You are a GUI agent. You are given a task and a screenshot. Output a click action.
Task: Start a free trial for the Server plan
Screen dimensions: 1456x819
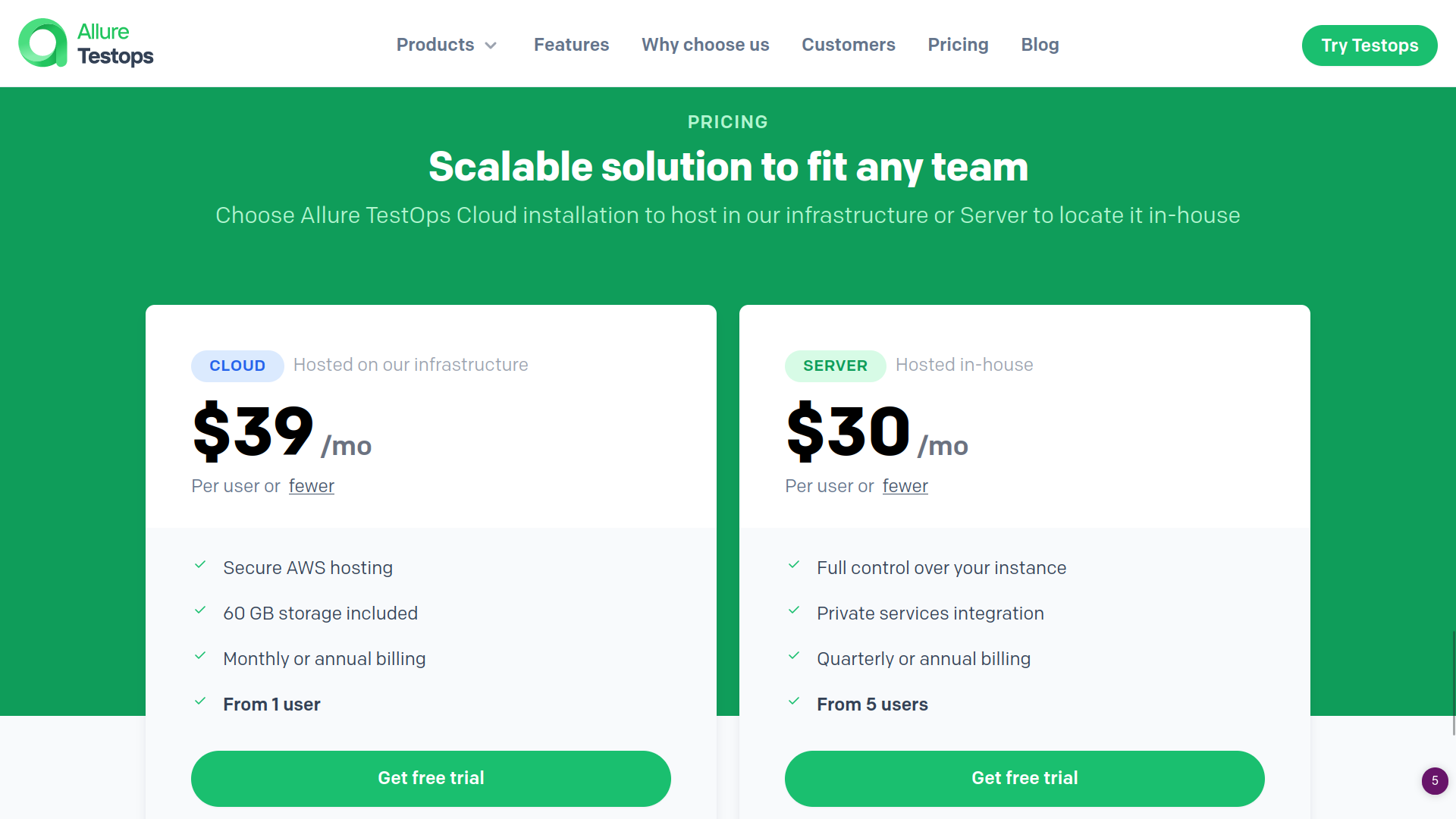point(1024,778)
